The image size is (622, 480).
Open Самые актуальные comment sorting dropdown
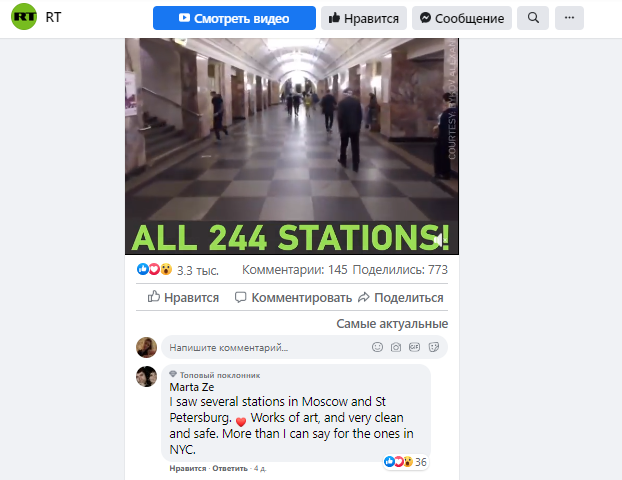pos(392,324)
